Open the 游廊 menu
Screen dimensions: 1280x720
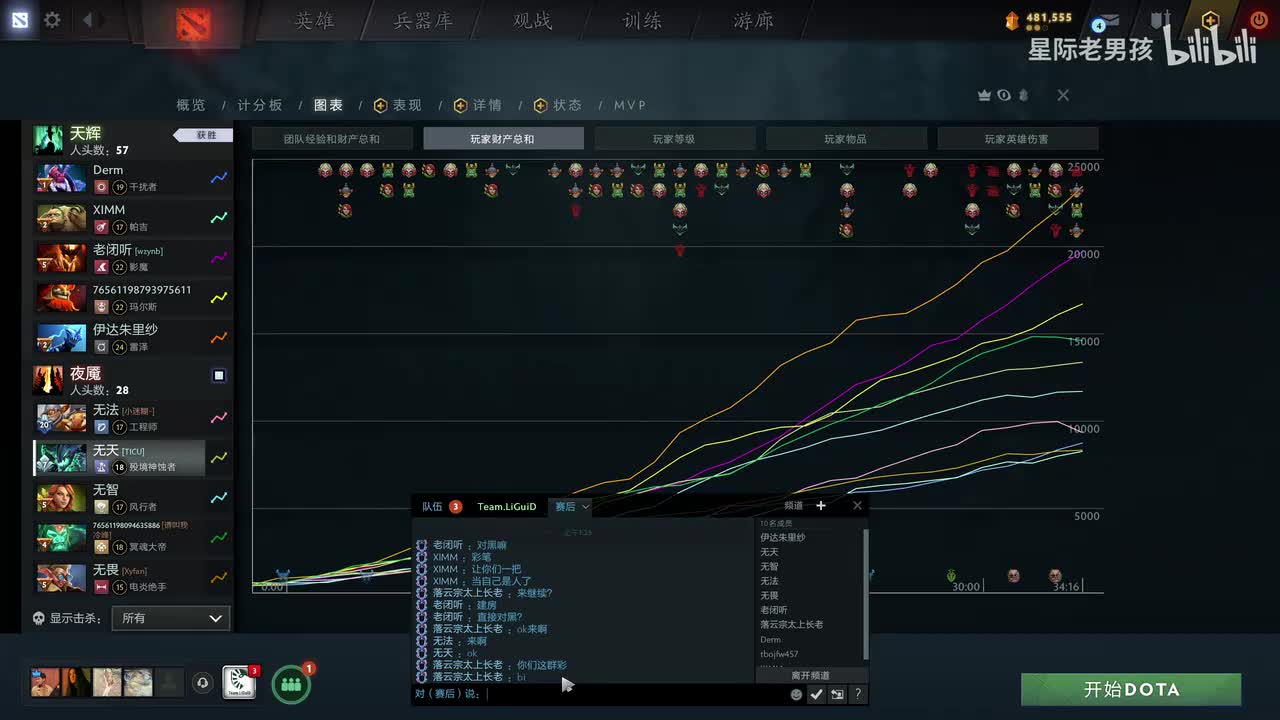click(752, 21)
